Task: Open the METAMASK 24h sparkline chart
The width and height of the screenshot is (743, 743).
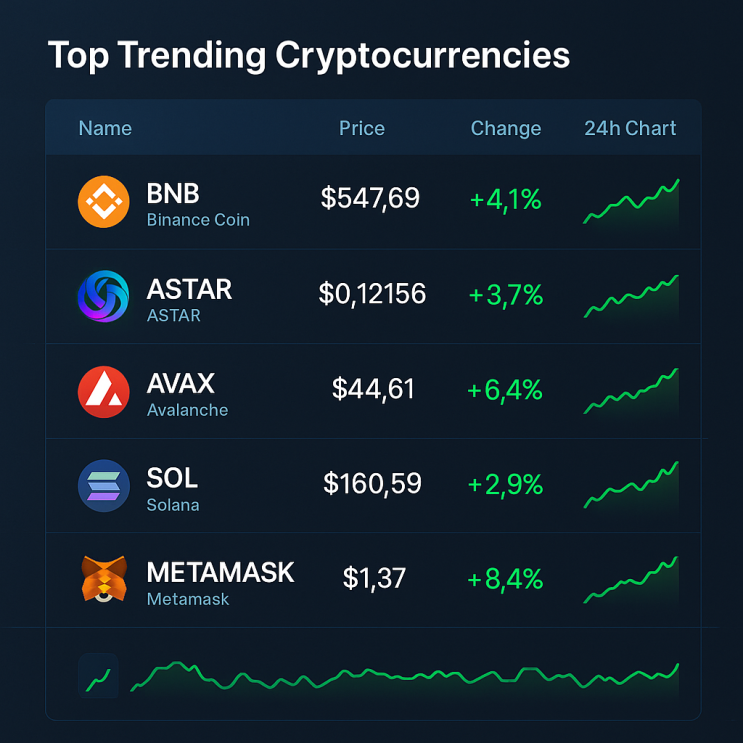Action: click(x=631, y=580)
